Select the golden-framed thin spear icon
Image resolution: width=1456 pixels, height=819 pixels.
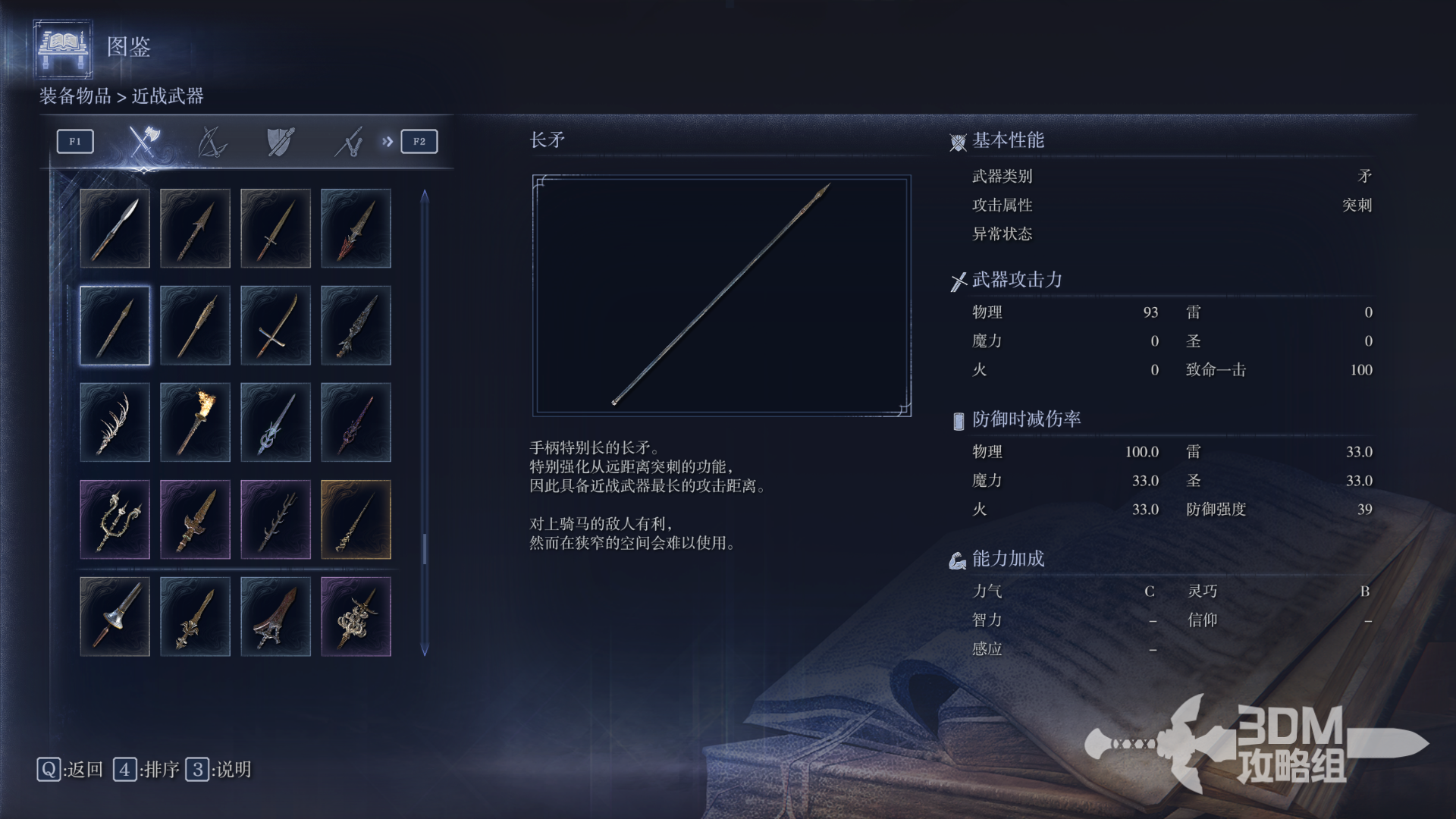tap(356, 519)
